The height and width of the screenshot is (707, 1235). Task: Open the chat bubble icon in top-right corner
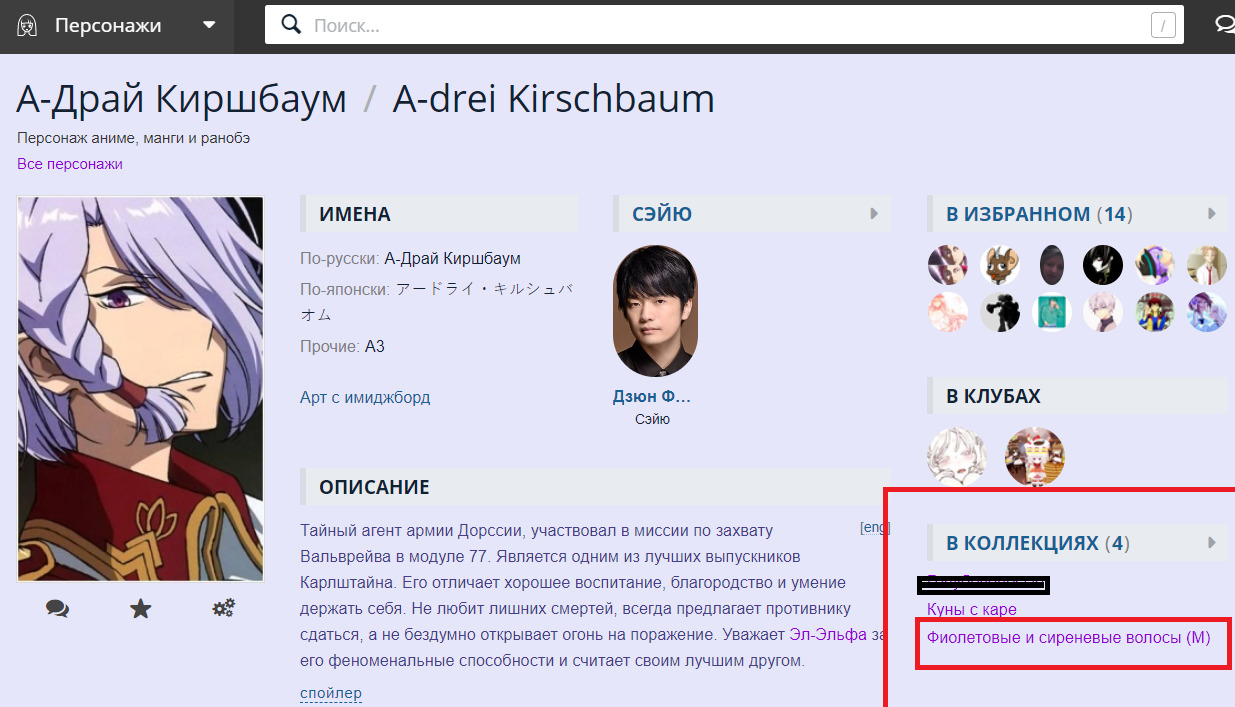pyautogui.click(x=1223, y=25)
